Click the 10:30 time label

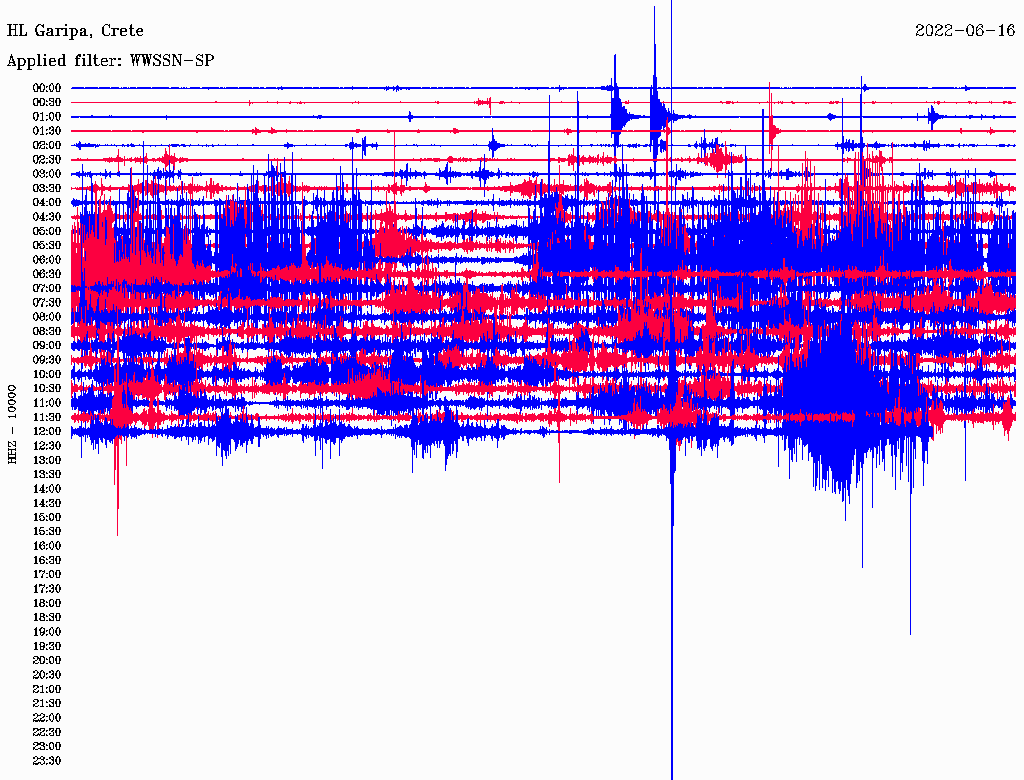coord(47,389)
